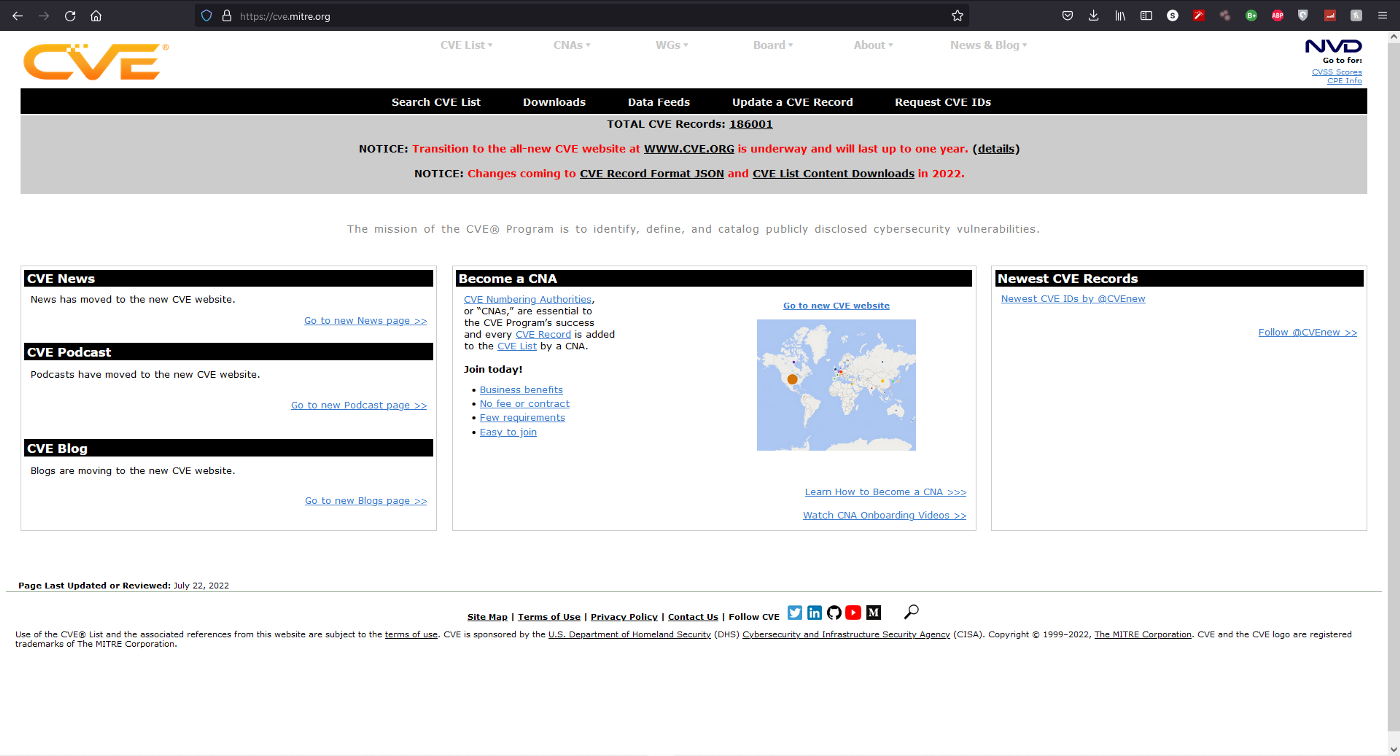Open CVE Record Format JSON link

[x=652, y=173]
